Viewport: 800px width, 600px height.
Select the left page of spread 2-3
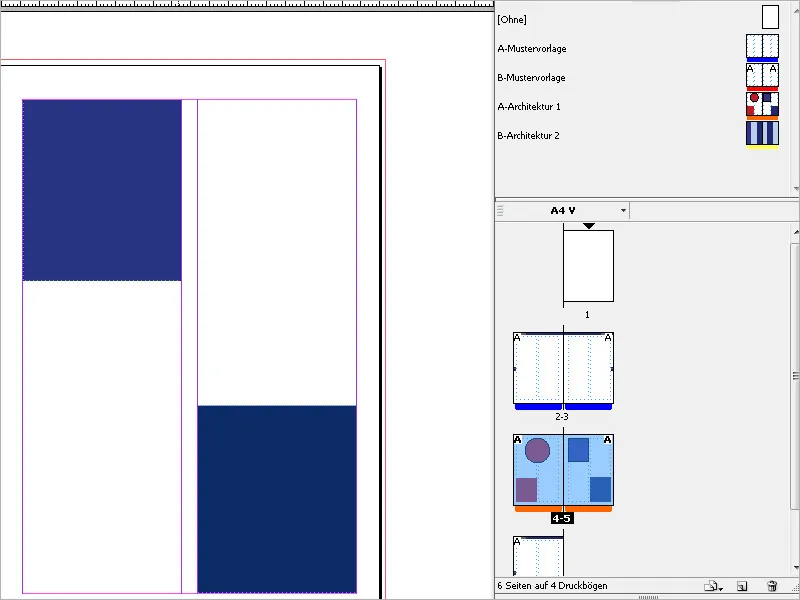pos(538,368)
